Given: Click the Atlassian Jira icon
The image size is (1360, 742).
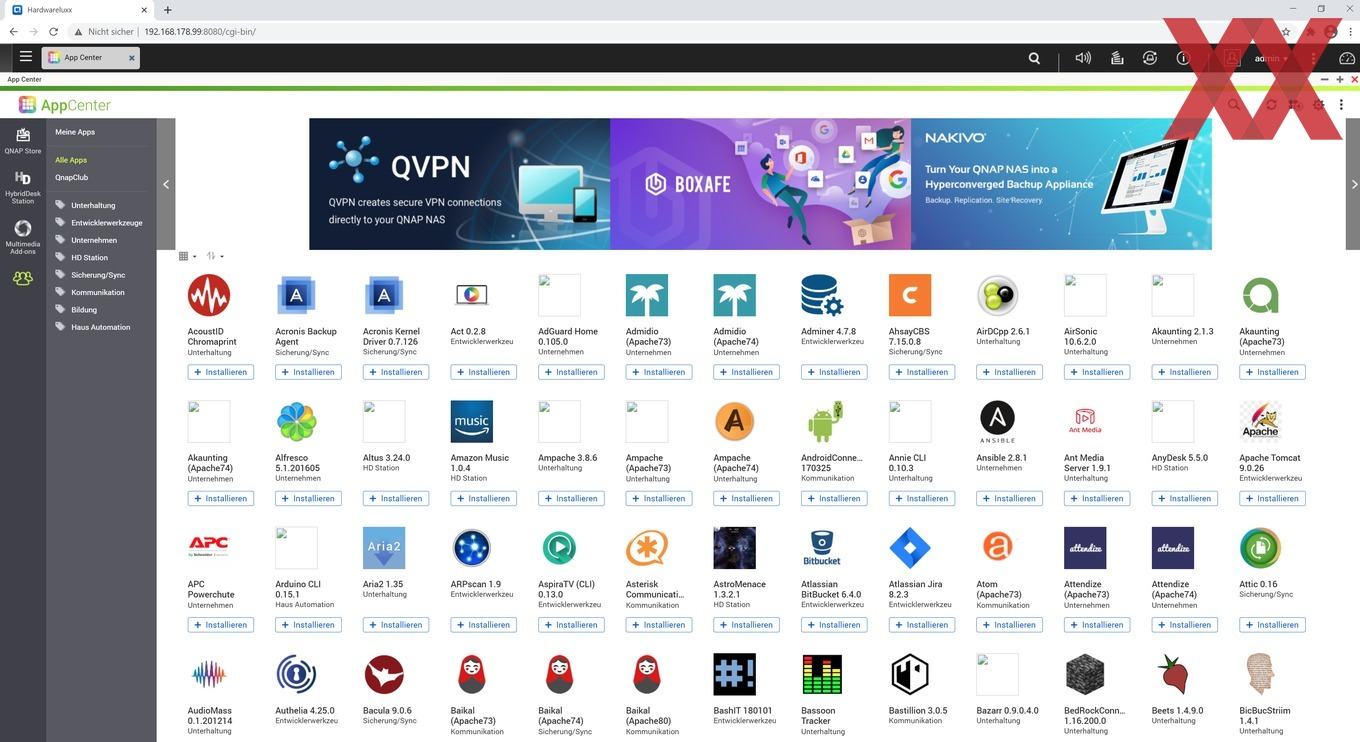Looking at the screenshot, I should click(910, 548).
